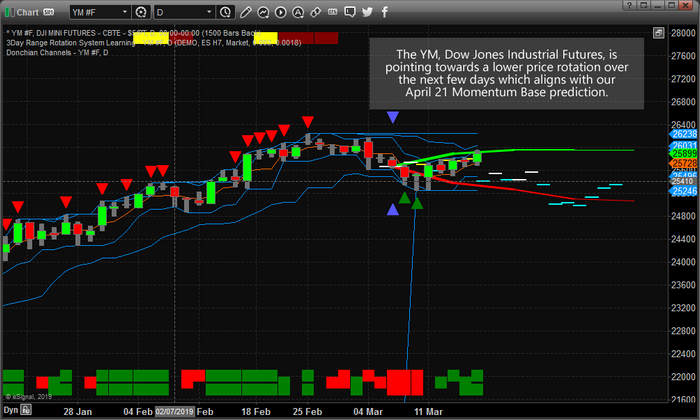Click the 25246 blue price label
The height and width of the screenshot is (420, 700).
[x=683, y=191]
